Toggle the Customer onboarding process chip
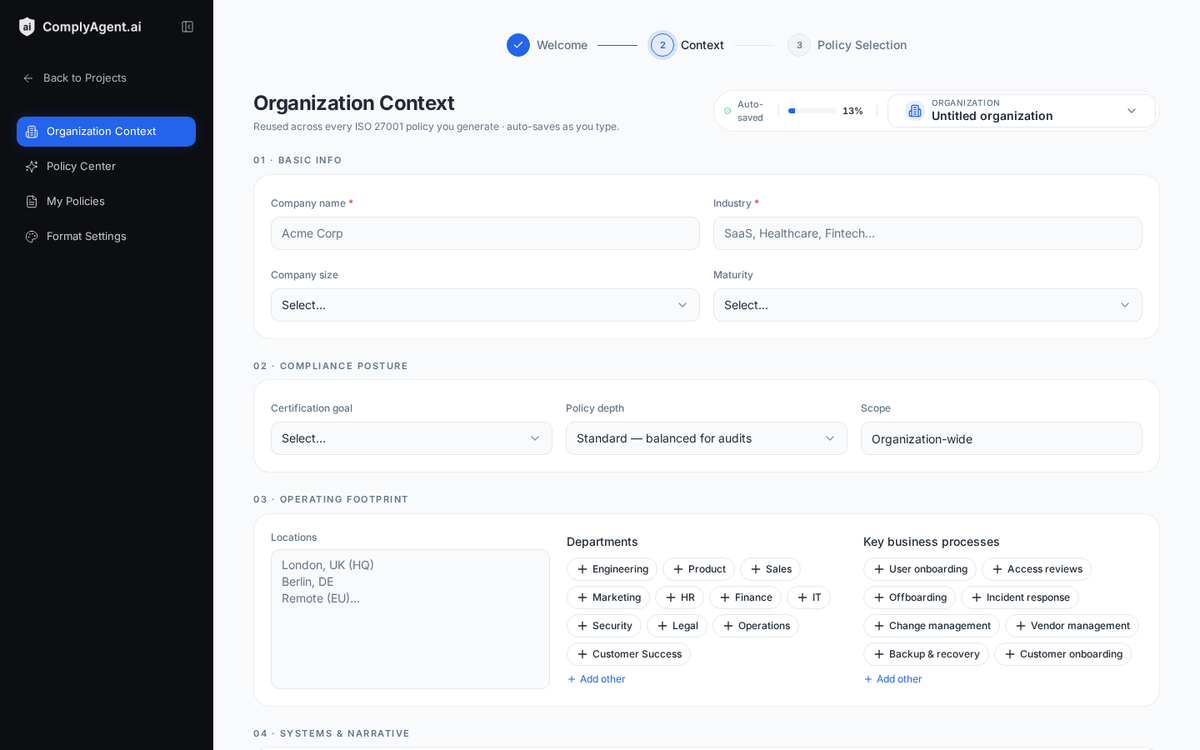Viewport: 1200px width, 750px height. (x=1063, y=654)
